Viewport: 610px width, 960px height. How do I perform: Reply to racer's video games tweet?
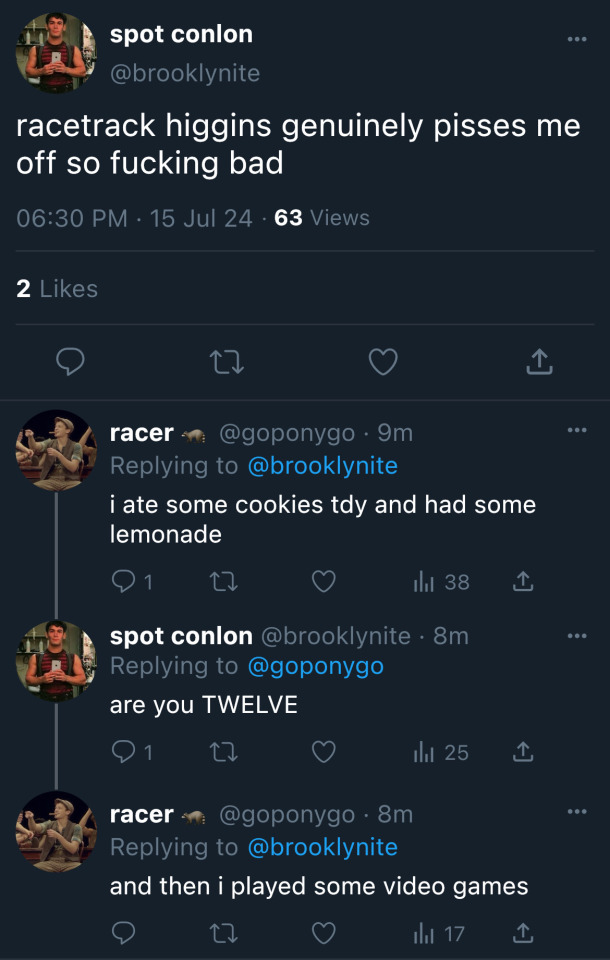point(124,934)
